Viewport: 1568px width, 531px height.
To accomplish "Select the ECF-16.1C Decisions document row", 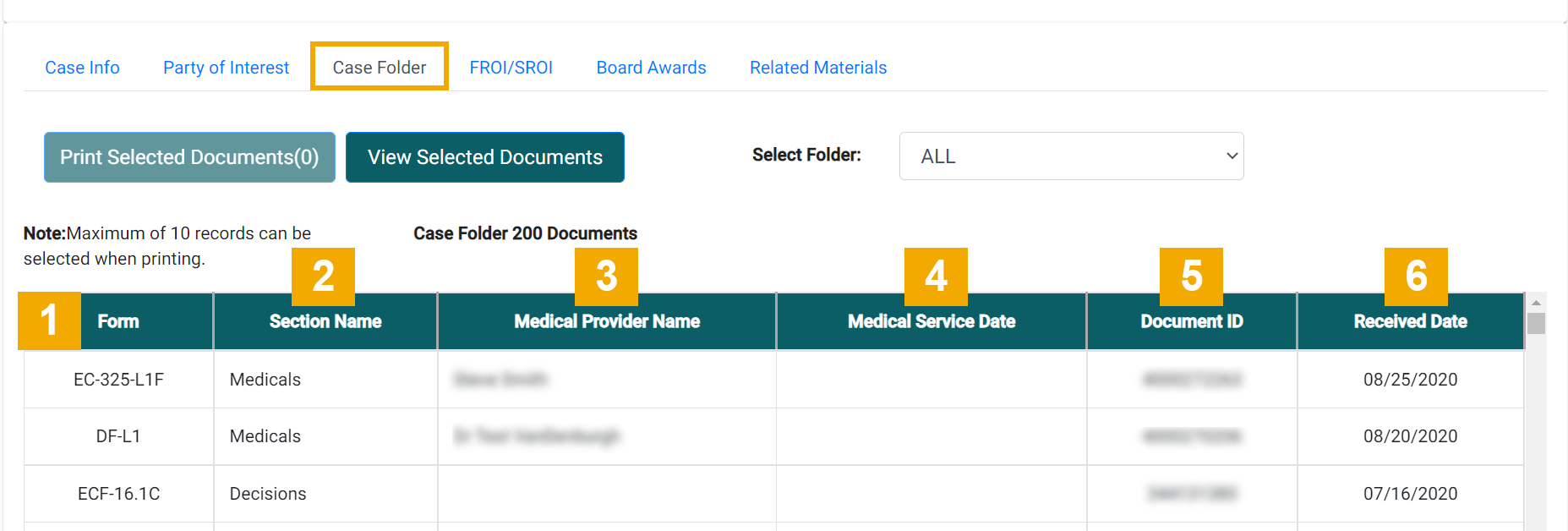I will tap(118, 494).
